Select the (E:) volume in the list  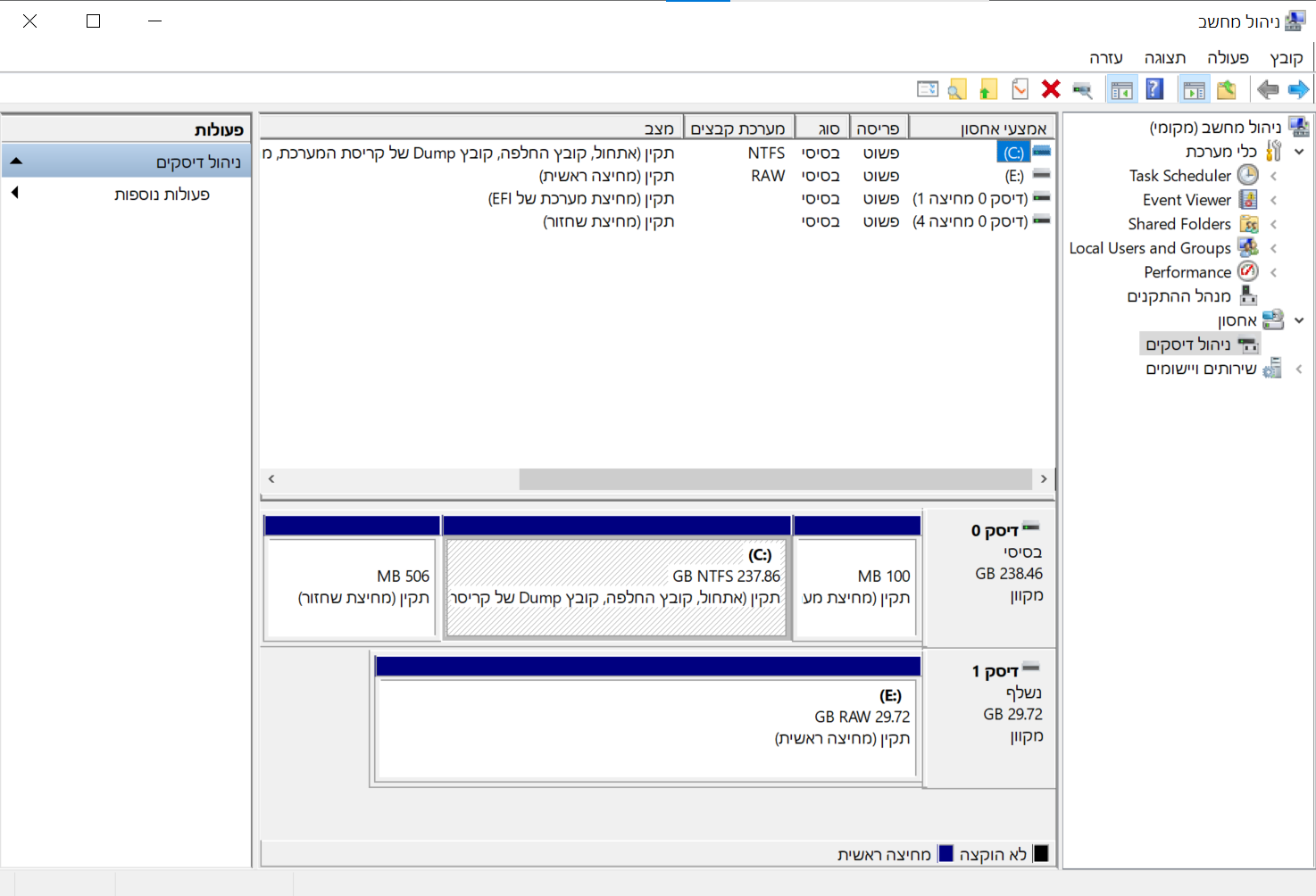click(1014, 176)
